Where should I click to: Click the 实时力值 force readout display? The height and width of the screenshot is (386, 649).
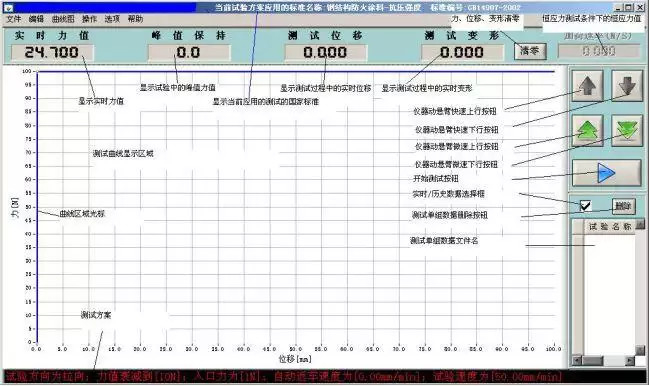(52, 53)
